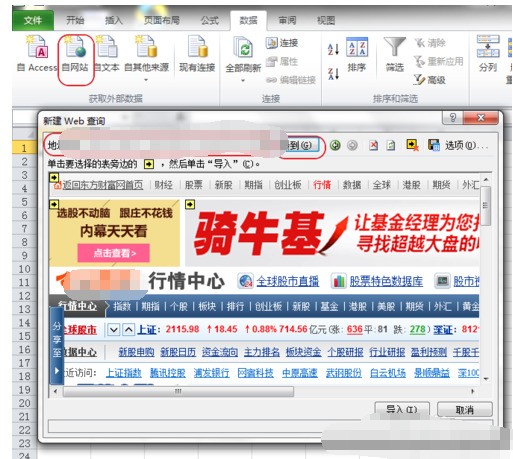The height and width of the screenshot is (459, 513).
Task: Click the Refresh All (全部刷新) icon
Action: tap(243, 48)
